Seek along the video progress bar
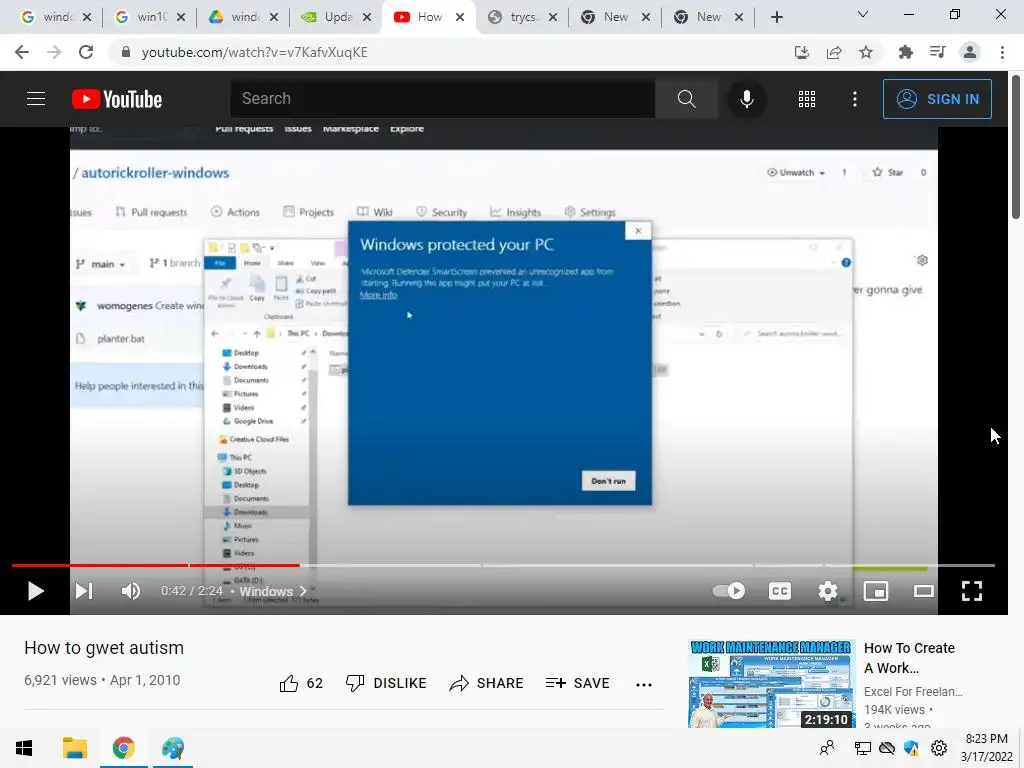 (503, 565)
